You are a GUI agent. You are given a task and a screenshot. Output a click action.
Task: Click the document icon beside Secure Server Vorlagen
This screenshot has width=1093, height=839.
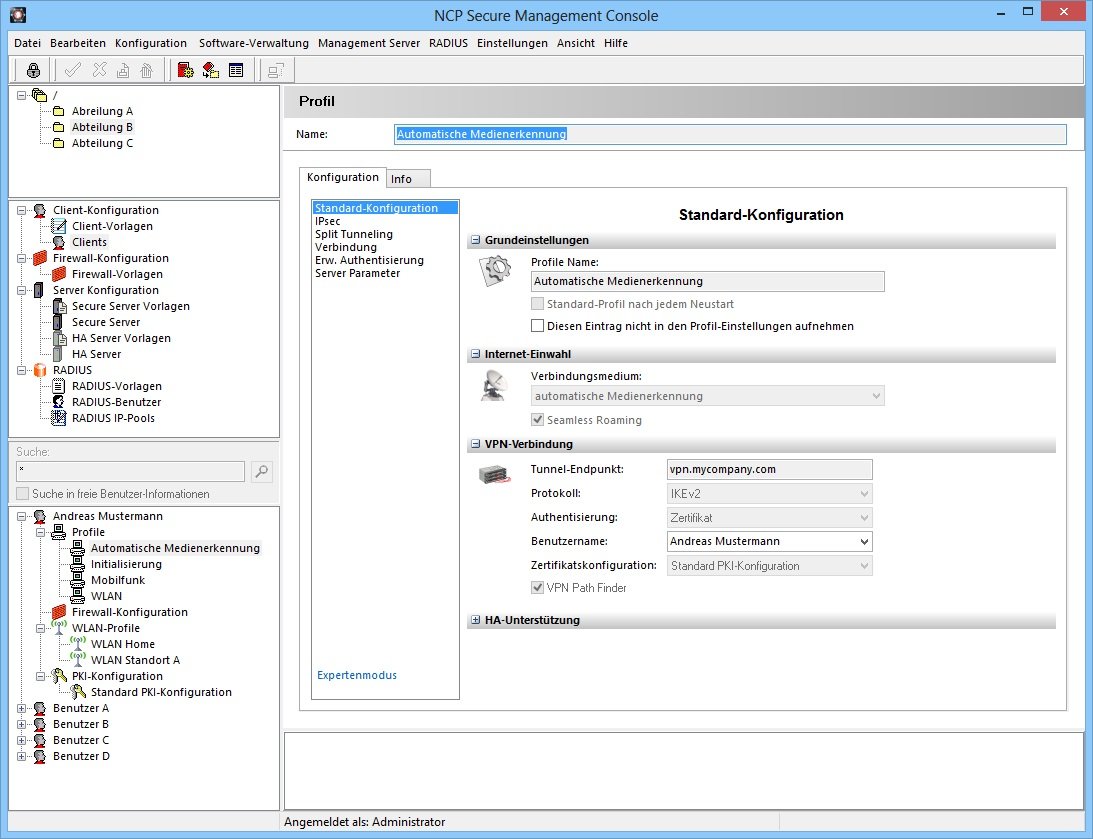click(59, 306)
